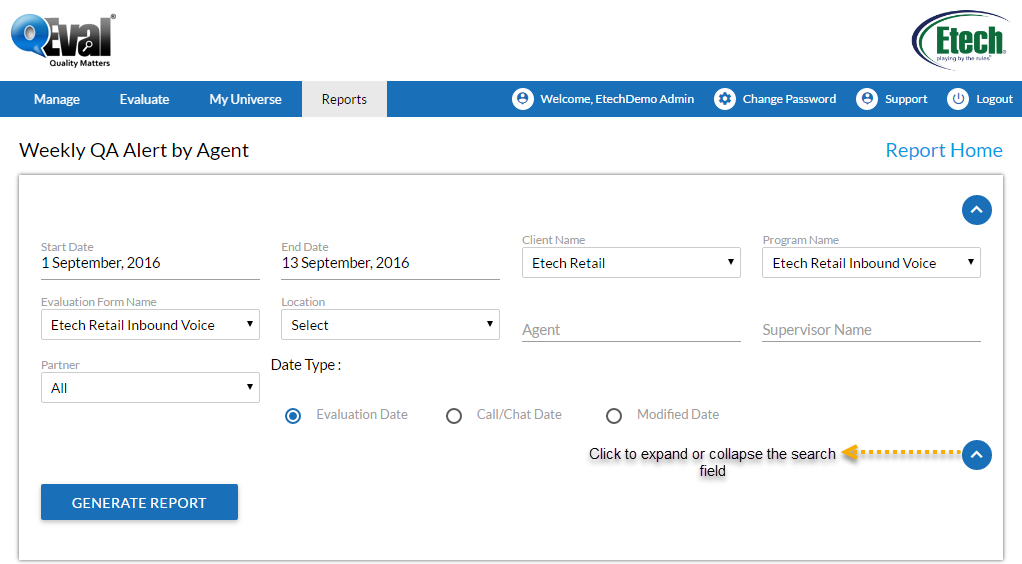Collapse search field with bottom chevron button

pyautogui.click(x=976, y=454)
